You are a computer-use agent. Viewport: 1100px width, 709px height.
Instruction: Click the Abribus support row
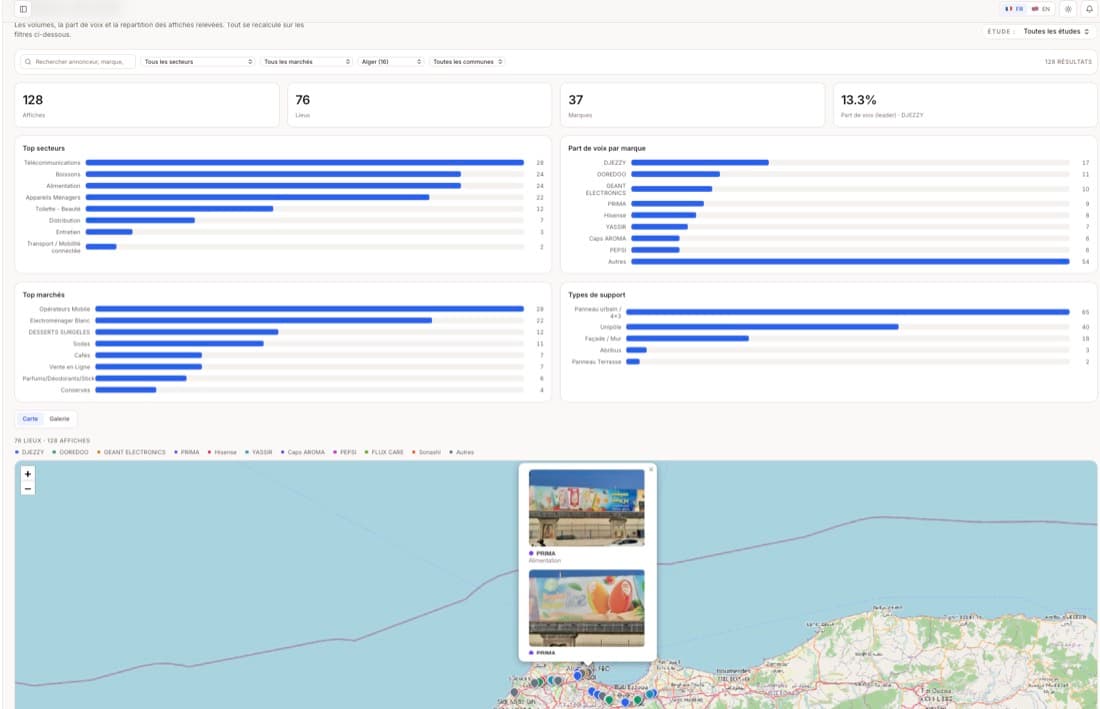tap(829, 350)
